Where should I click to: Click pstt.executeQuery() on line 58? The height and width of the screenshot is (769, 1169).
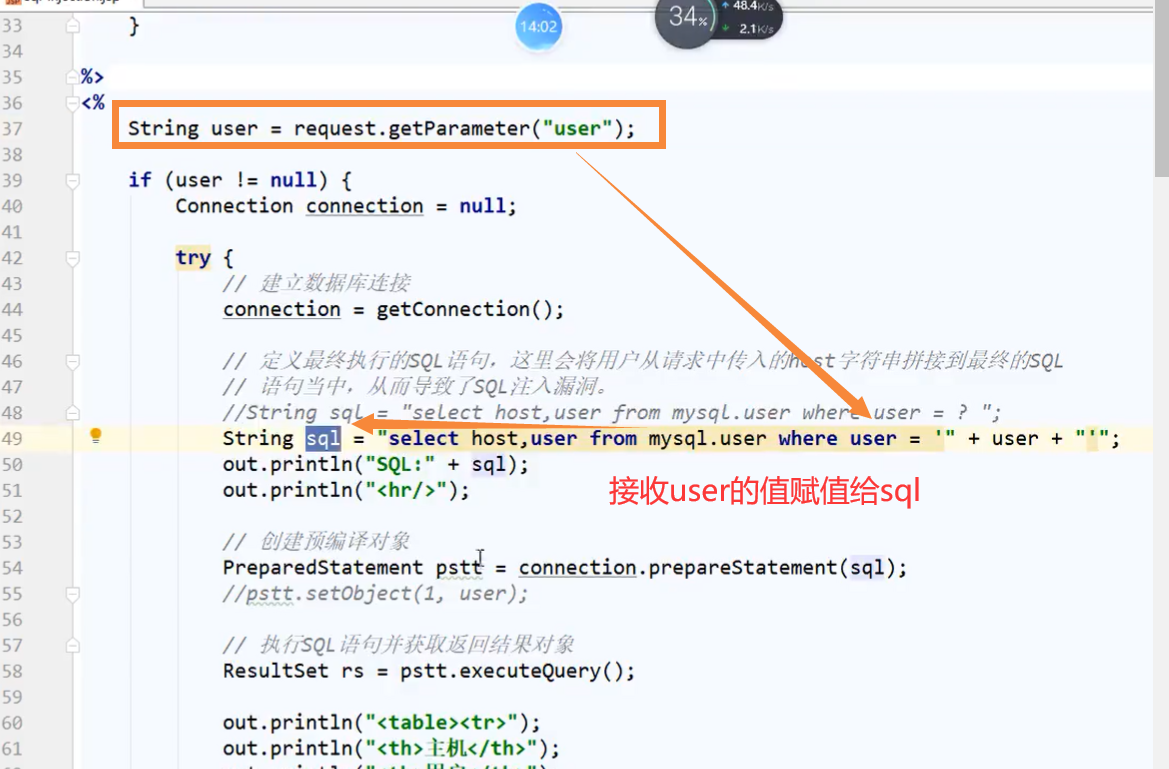[511, 671]
